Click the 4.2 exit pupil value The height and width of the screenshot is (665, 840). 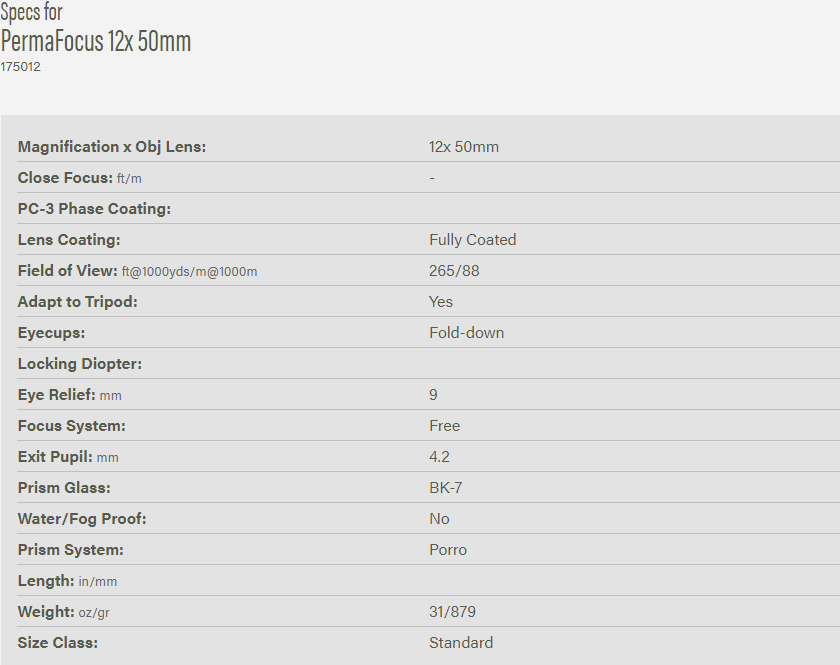[x=440, y=457]
